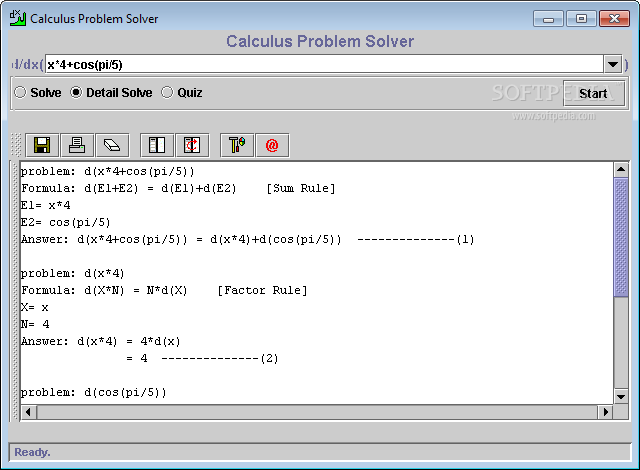The height and width of the screenshot is (470, 640).
Task: Click the horizontal scrollbar left arrow
Action: coord(28,412)
